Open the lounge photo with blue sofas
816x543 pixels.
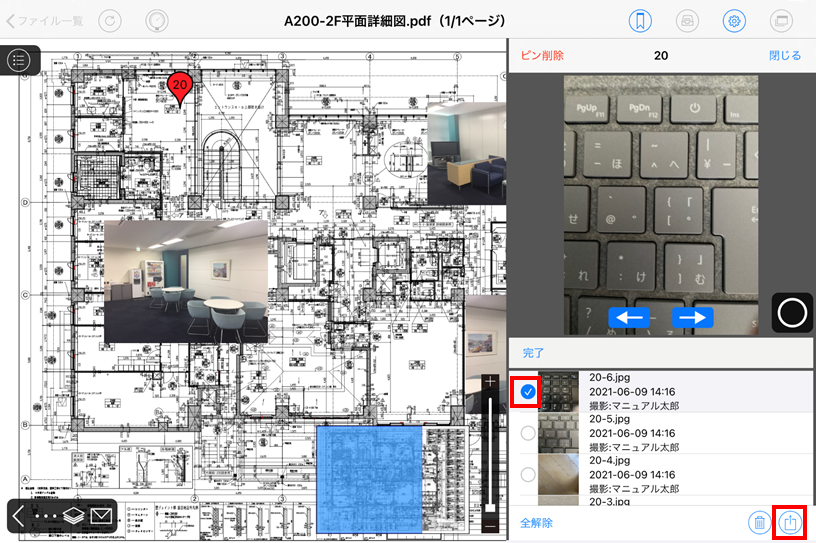466,154
